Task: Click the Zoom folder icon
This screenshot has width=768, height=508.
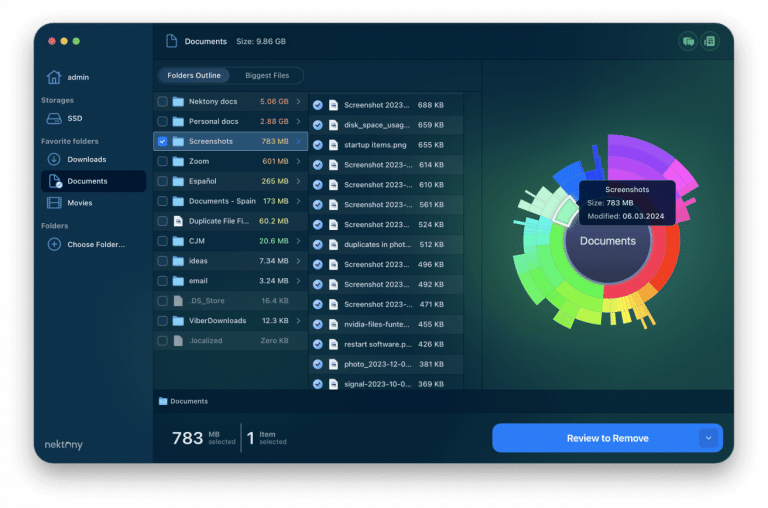Action: point(178,161)
